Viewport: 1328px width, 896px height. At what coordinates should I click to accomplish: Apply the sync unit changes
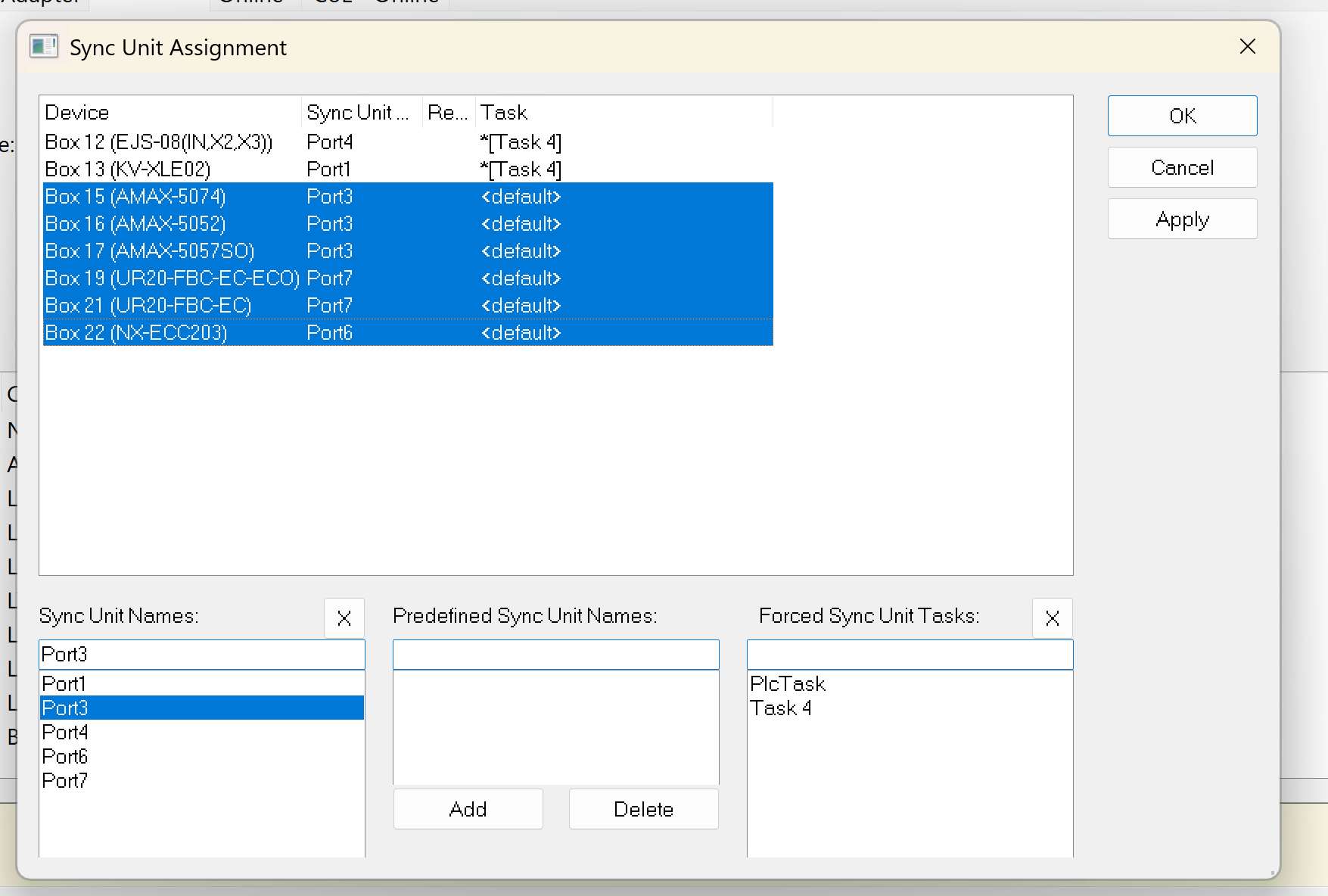click(x=1182, y=219)
